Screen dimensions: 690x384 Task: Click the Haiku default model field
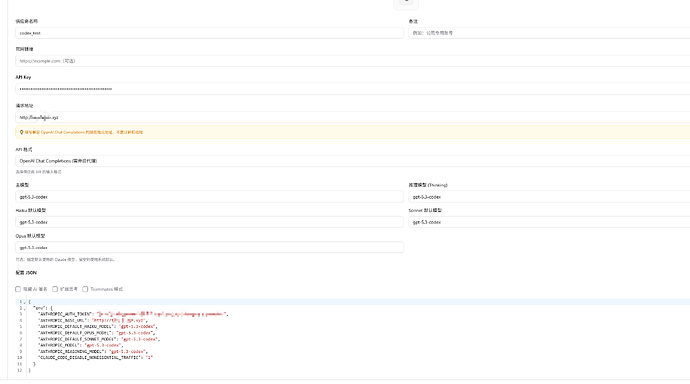click(x=209, y=222)
